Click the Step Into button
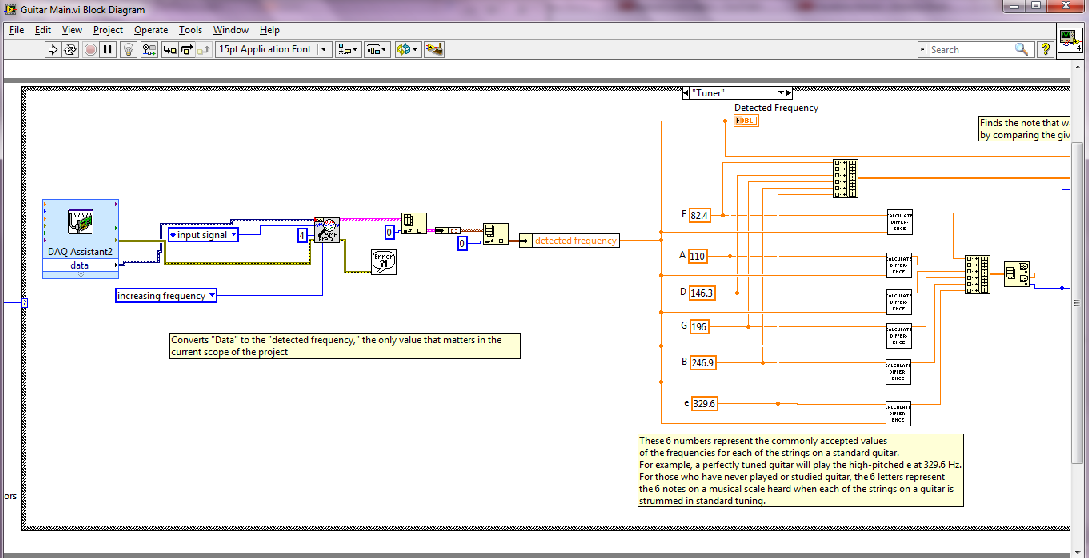Image resolution: width=1089 pixels, height=558 pixels. click(x=169, y=49)
